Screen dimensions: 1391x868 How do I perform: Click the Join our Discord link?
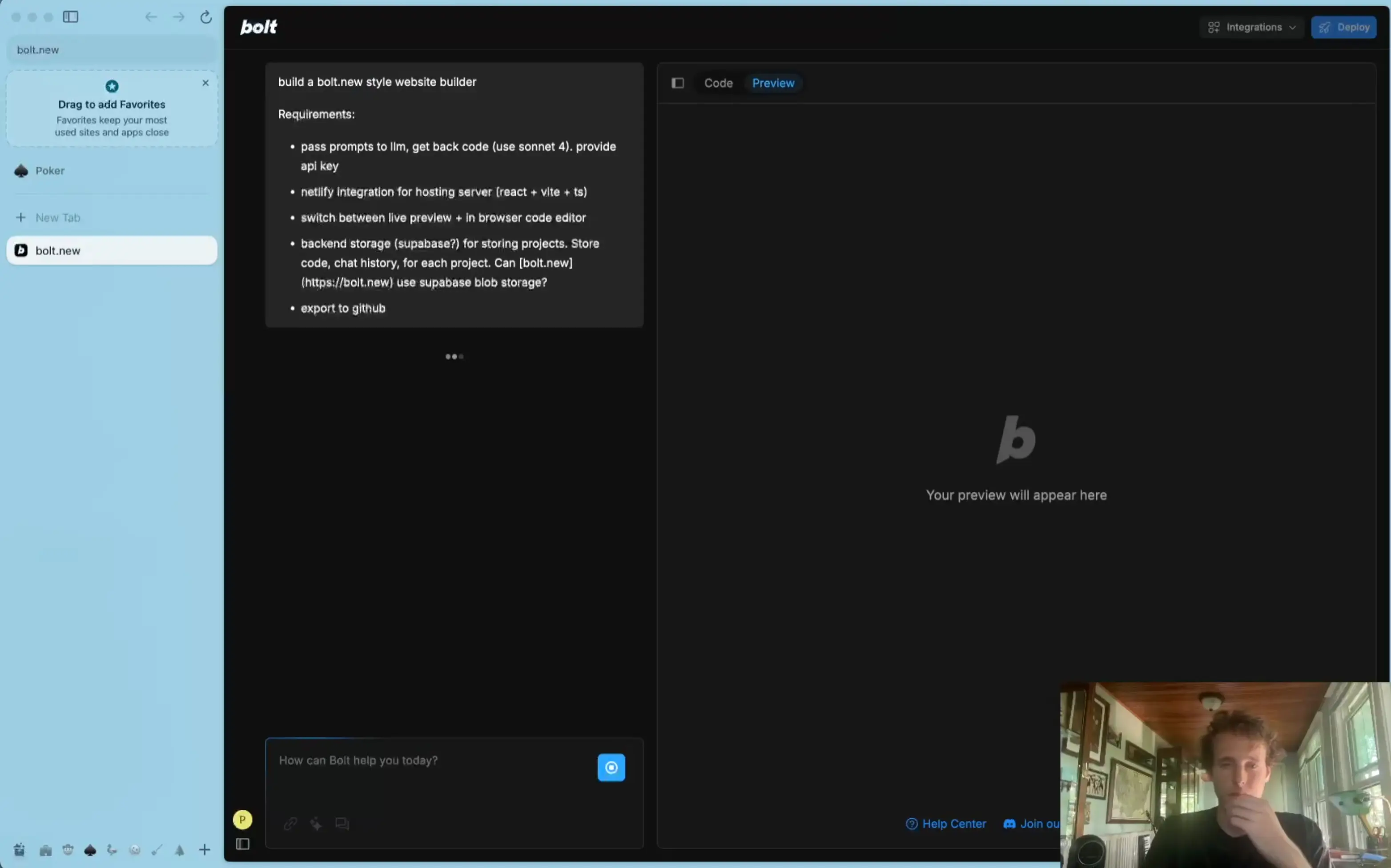click(1032, 824)
